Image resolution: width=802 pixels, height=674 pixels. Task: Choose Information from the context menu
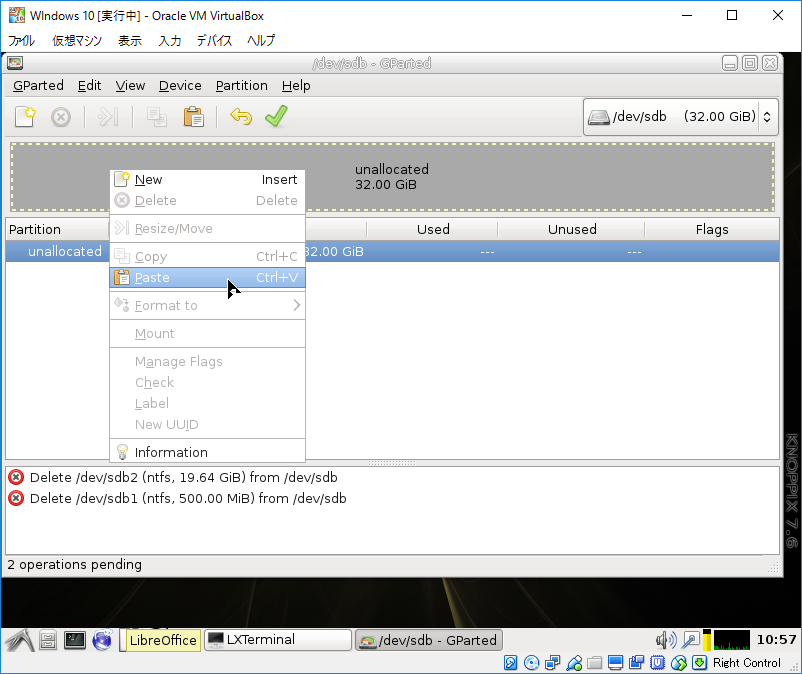coord(207,452)
